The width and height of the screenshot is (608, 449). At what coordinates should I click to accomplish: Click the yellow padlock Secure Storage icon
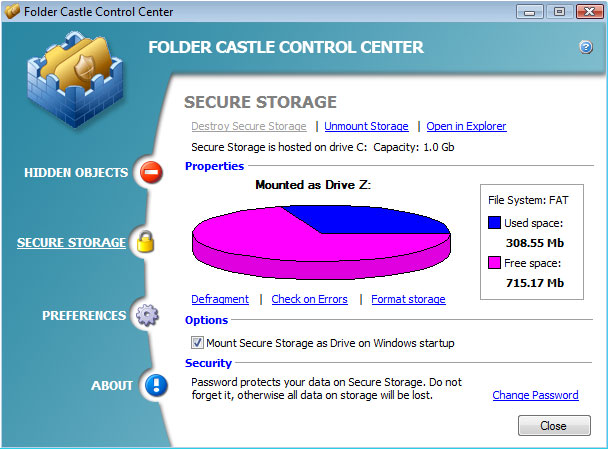click(x=146, y=242)
